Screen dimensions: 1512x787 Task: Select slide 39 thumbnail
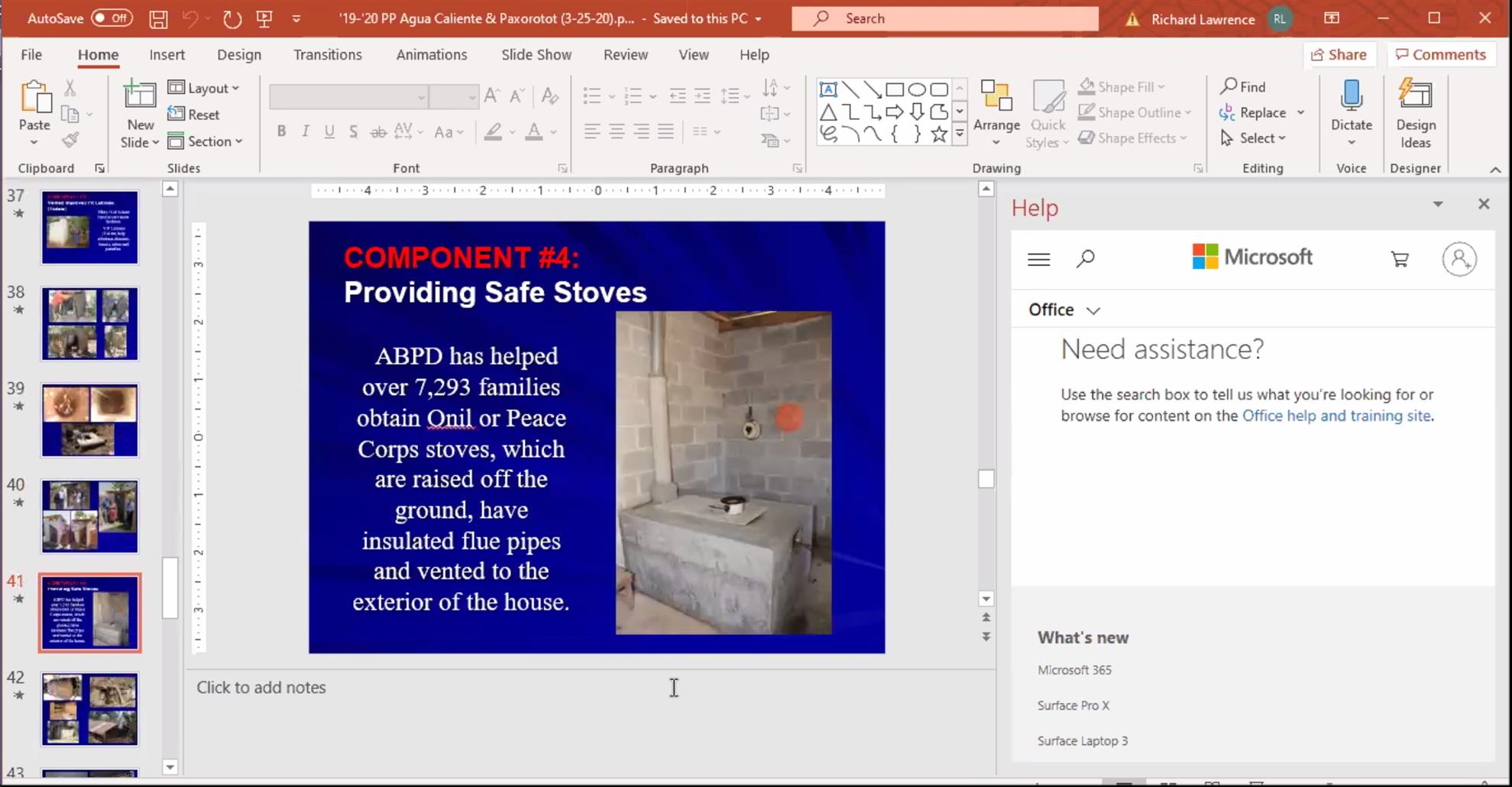90,420
